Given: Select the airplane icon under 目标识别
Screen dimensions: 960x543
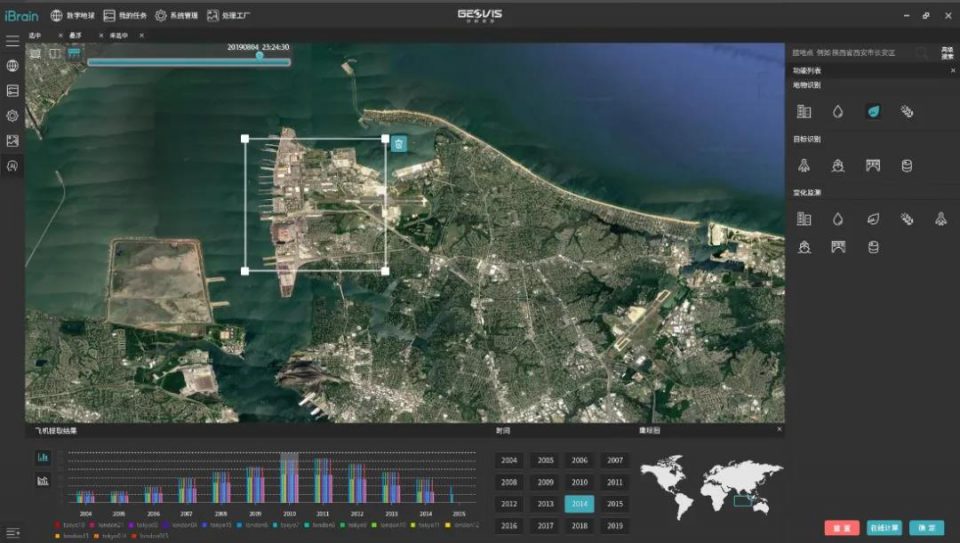Looking at the screenshot, I should (x=804, y=165).
